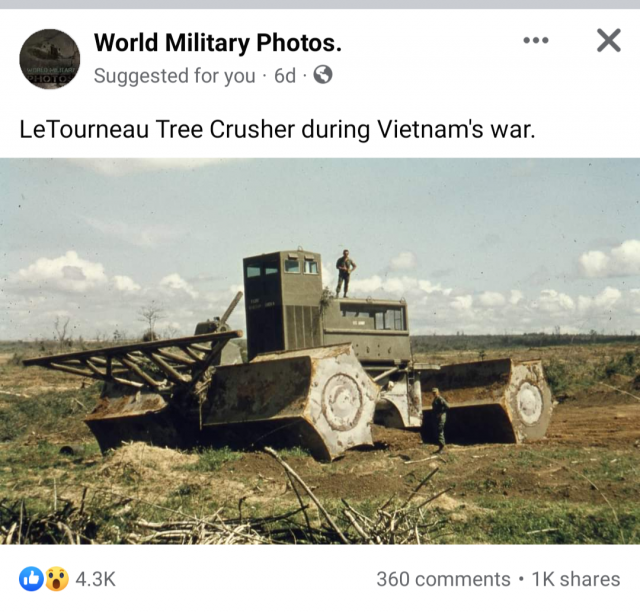
Task: Open the three-dots post options menu
Action: 536,40
